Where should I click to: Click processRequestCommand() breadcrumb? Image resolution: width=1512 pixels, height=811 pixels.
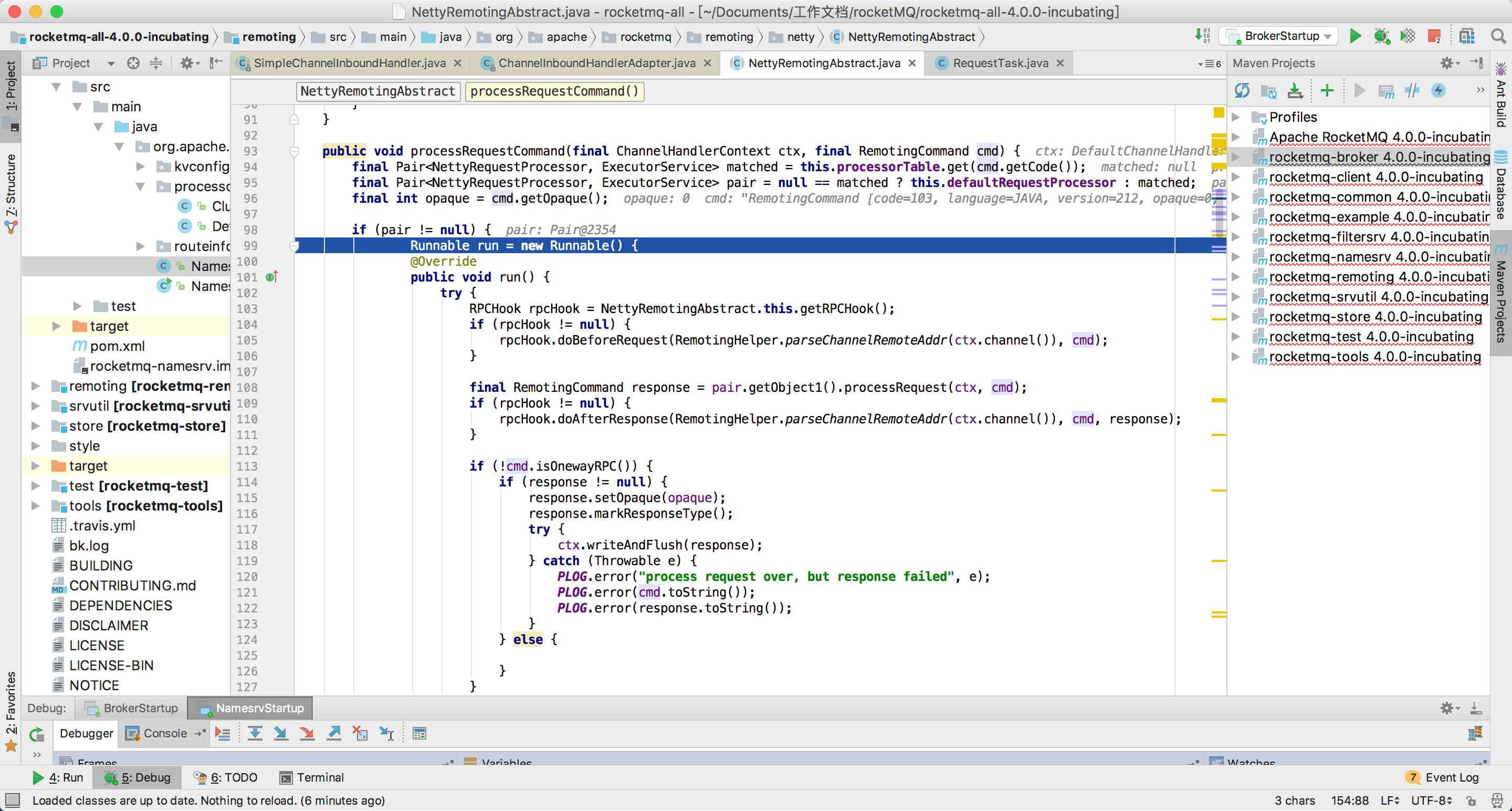553,91
